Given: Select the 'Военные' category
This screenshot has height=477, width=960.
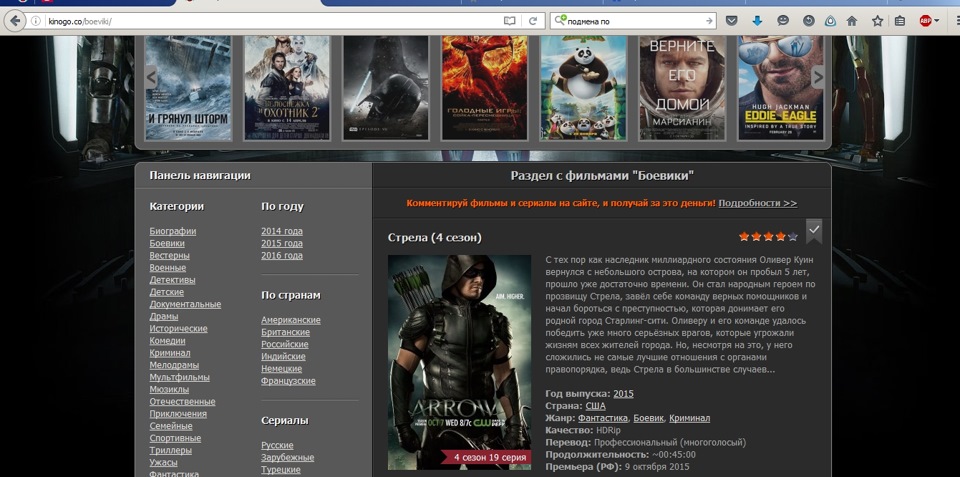Looking at the screenshot, I should 168,268.
